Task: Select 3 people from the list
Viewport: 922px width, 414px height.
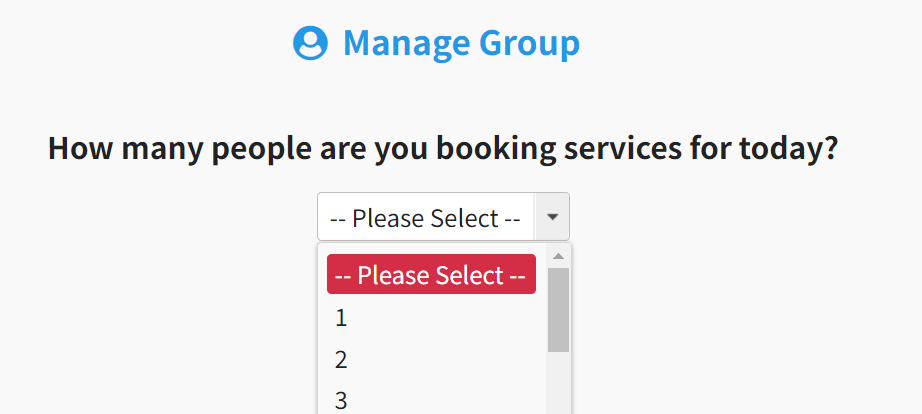Action: click(x=341, y=400)
